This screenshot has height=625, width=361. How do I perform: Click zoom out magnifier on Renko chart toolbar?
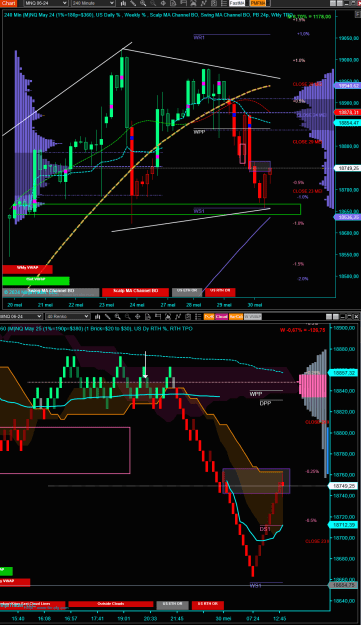click(x=128, y=316)
